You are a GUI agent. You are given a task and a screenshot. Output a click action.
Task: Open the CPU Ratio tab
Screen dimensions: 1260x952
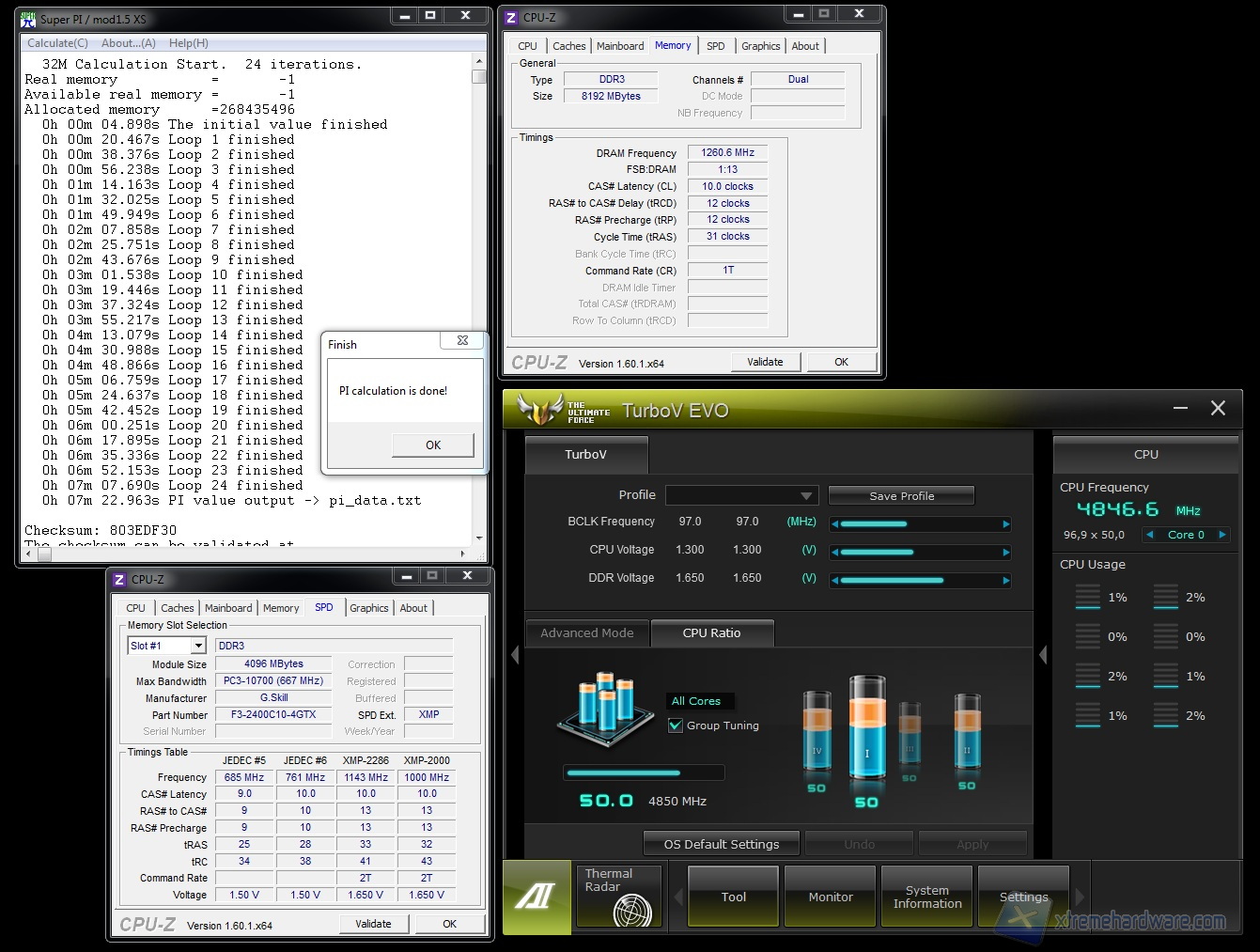point(711,633)
